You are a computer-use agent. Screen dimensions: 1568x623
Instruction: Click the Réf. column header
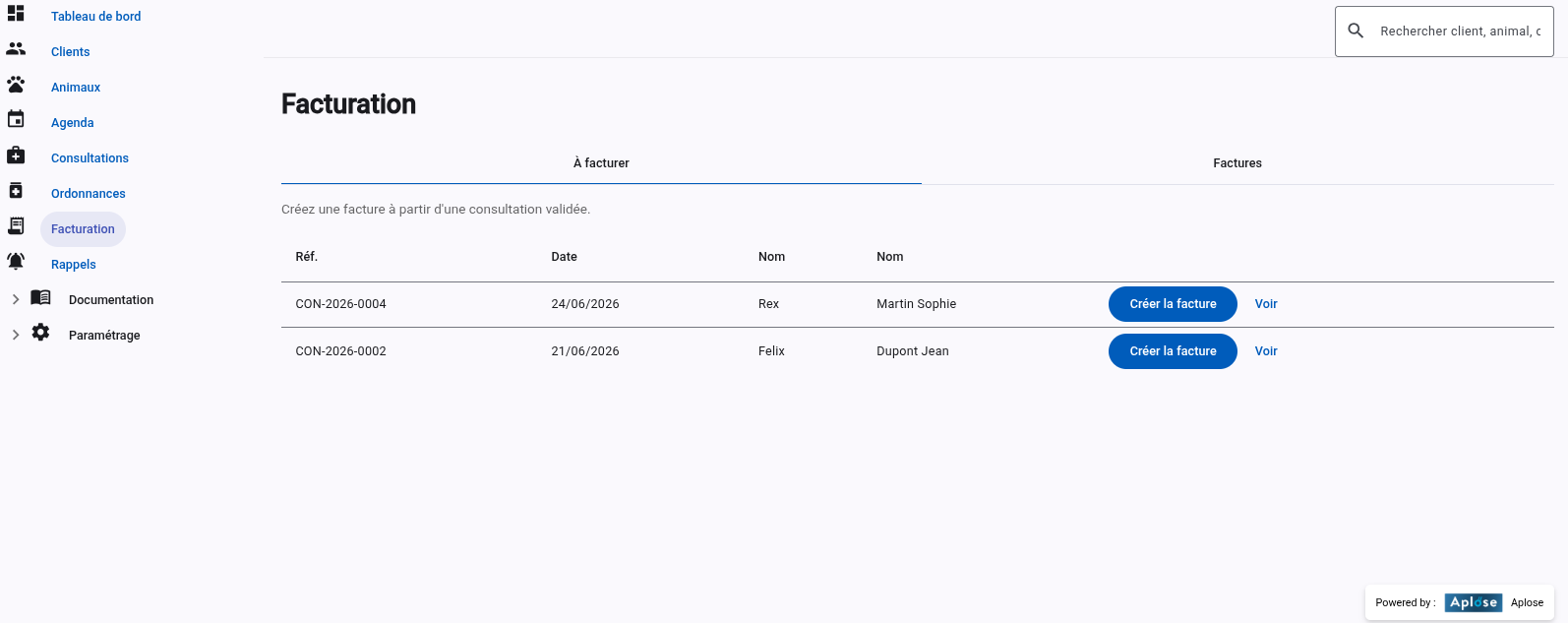[x=306, y=257]
